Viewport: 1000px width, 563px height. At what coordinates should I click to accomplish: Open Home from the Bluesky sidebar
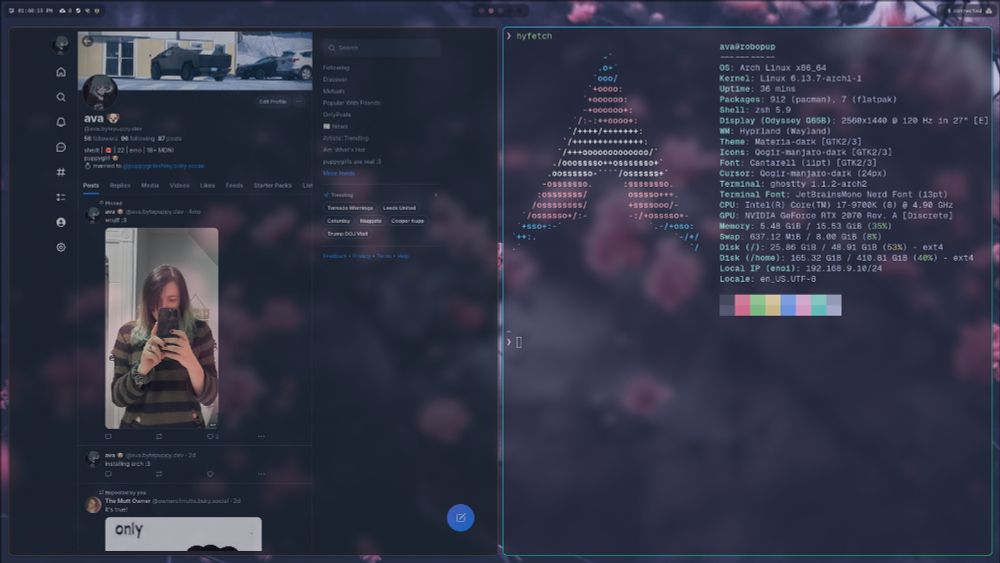tap(61, 72)
